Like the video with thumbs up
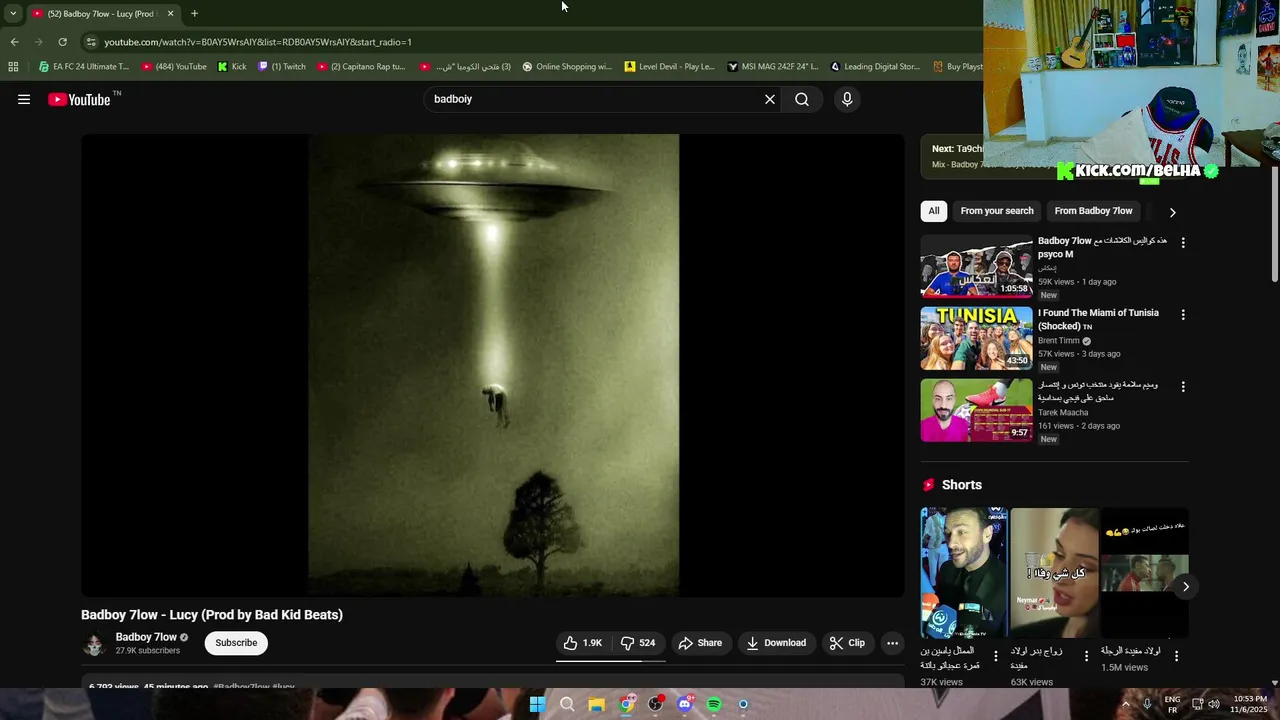1280x720 pixels. [x=583, y=643]
